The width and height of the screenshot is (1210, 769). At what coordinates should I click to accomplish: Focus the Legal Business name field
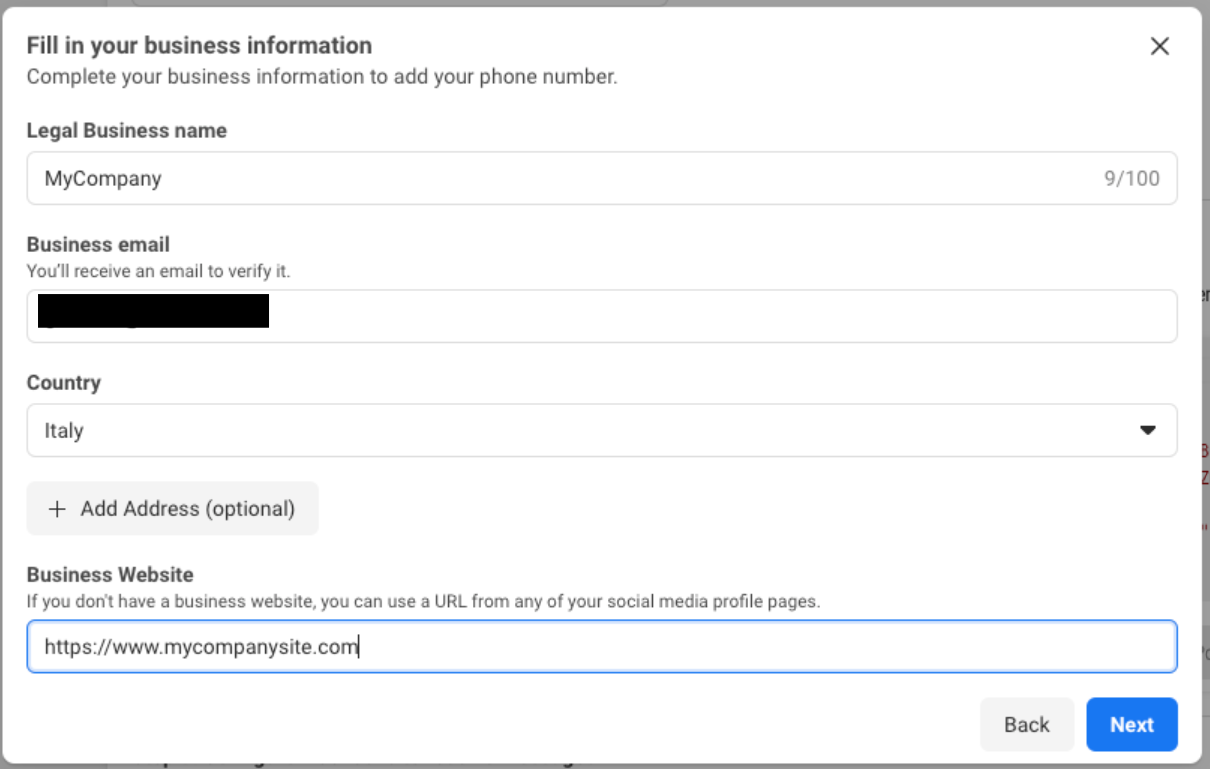[560, 179]
